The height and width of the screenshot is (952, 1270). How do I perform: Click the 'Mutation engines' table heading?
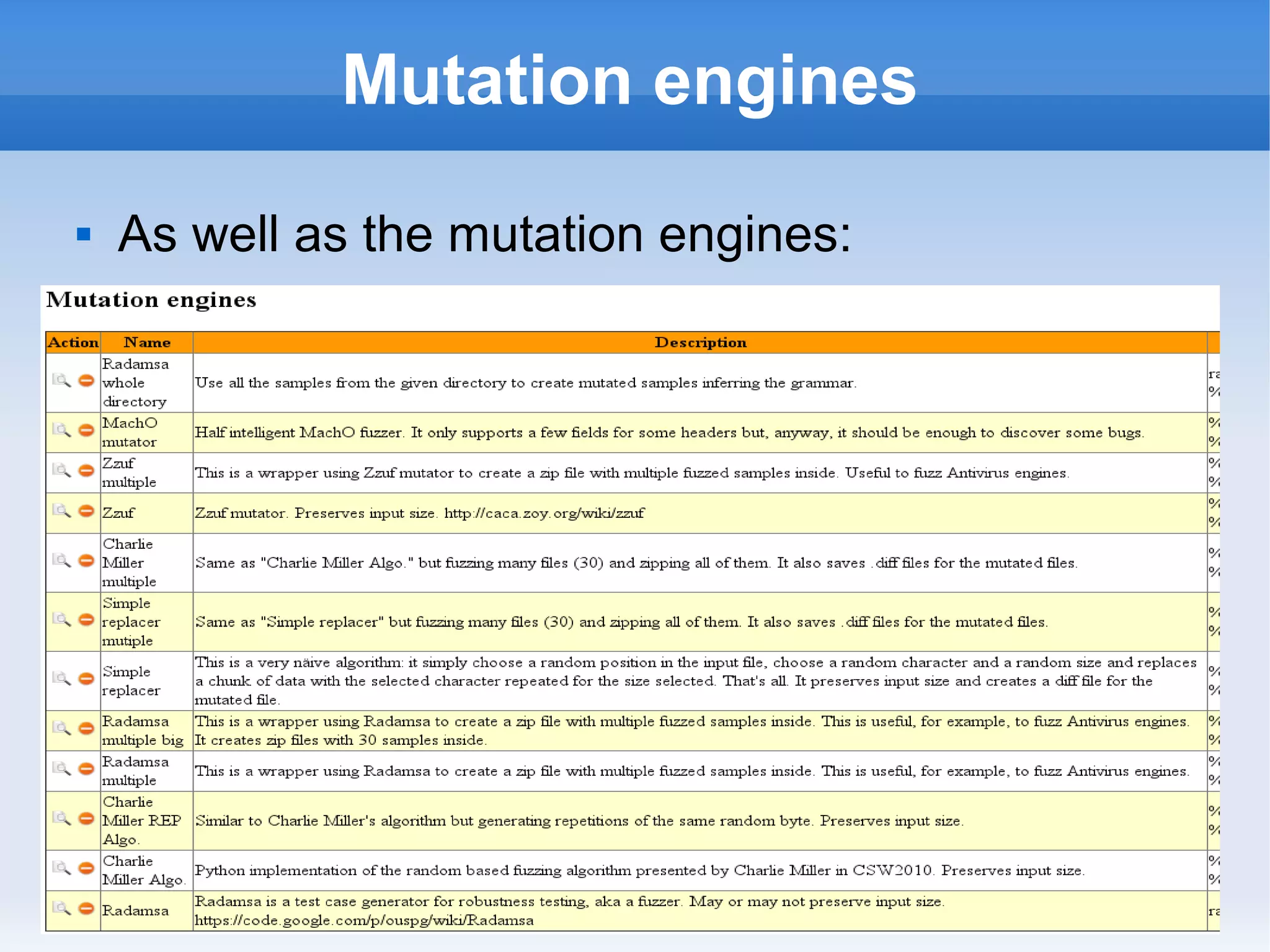(151, 300)
